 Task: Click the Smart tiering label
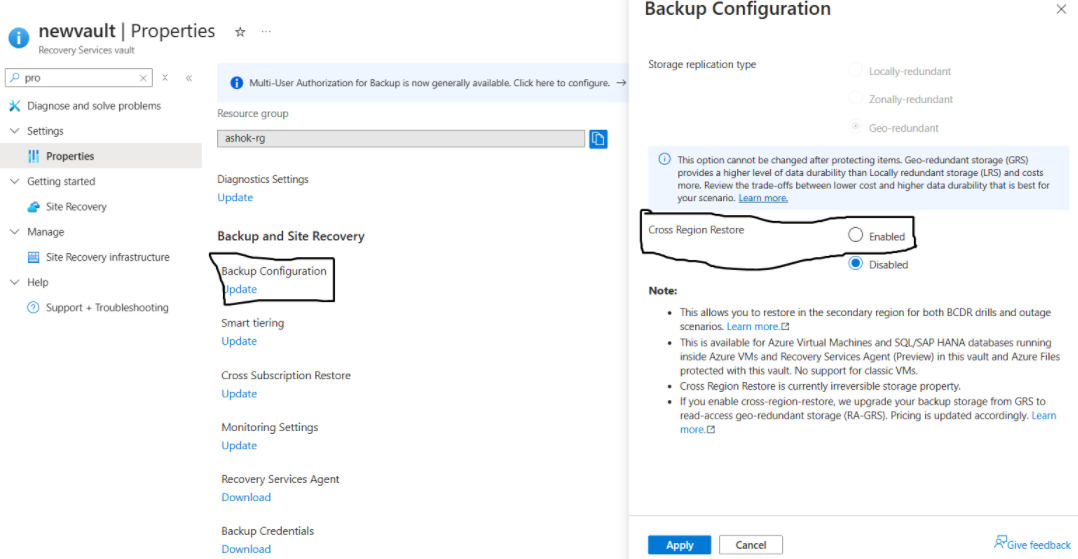252,322
